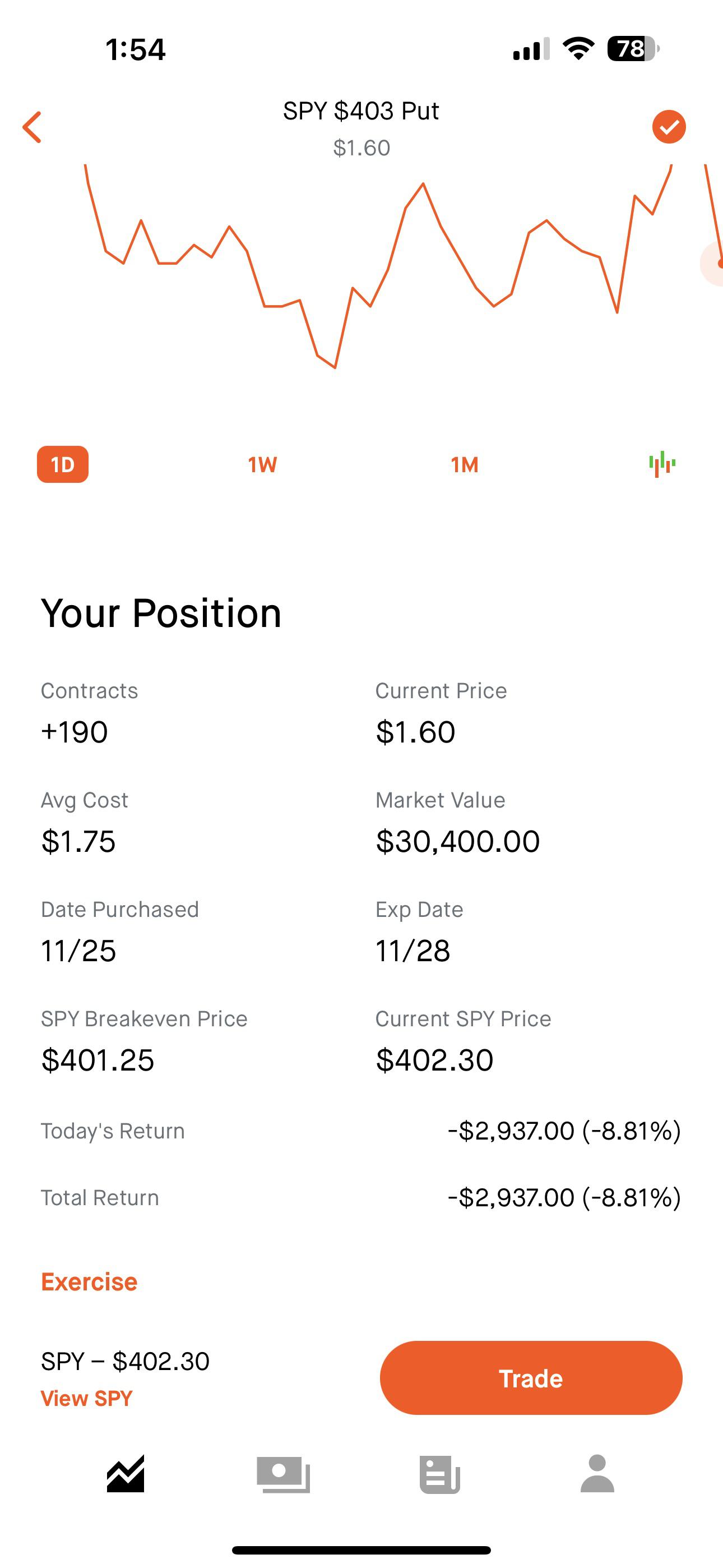The width and height of the screenshot is (723, 1568).
Task: Tap the Today's Return value
Action: [x=564, y=1131]
